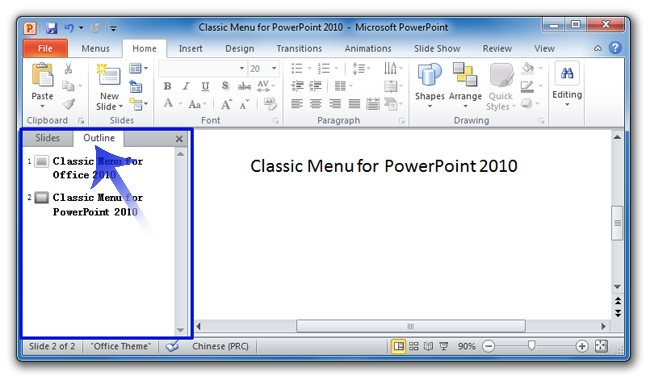
Task: Switch to the Slides pane tab
Action: 47,138
